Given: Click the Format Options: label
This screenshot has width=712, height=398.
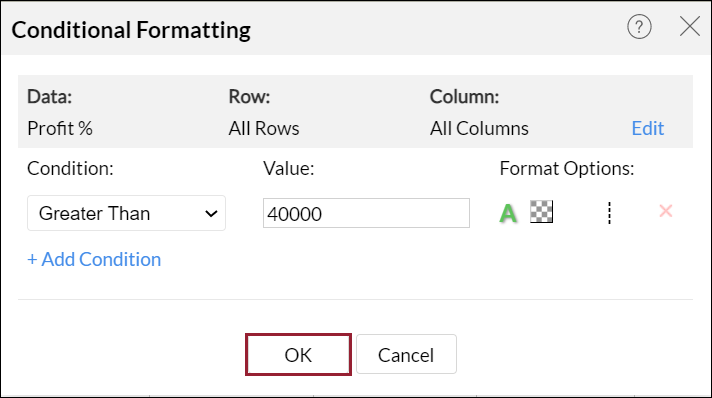Looking at the screenshot, I should (x=567, y=169).
